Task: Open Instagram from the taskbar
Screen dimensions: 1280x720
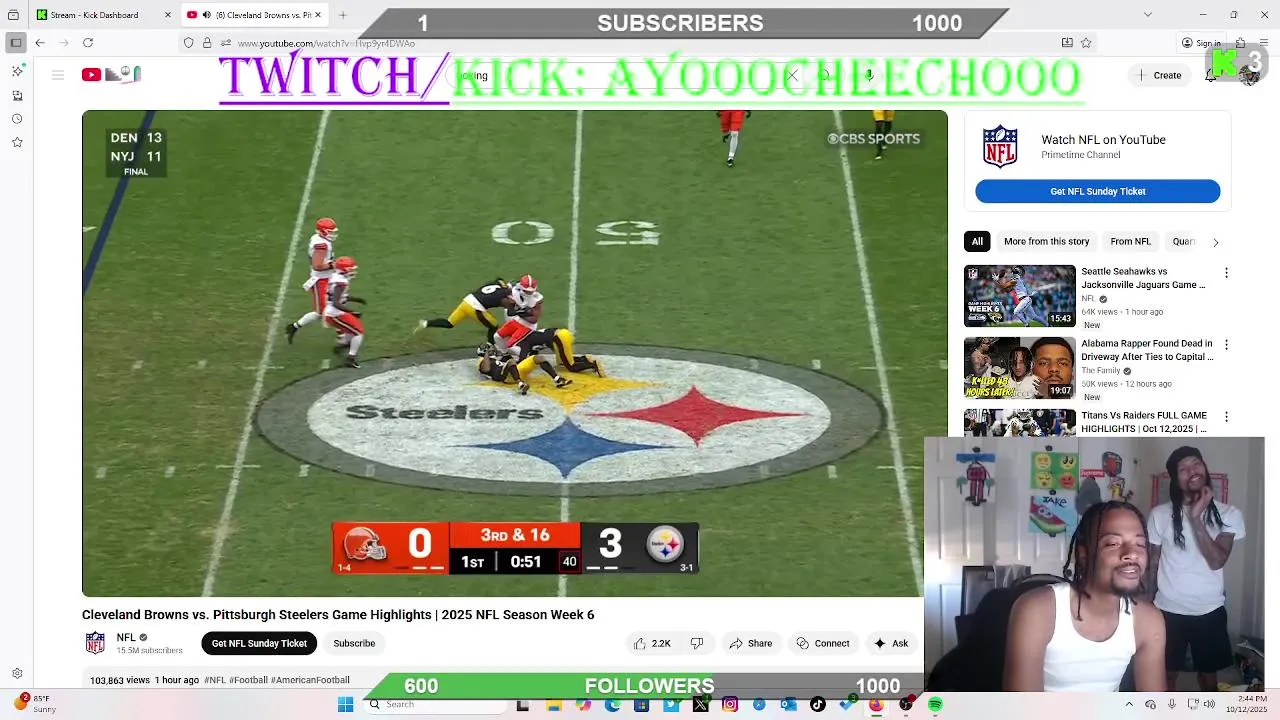Action: click(730, 705)
